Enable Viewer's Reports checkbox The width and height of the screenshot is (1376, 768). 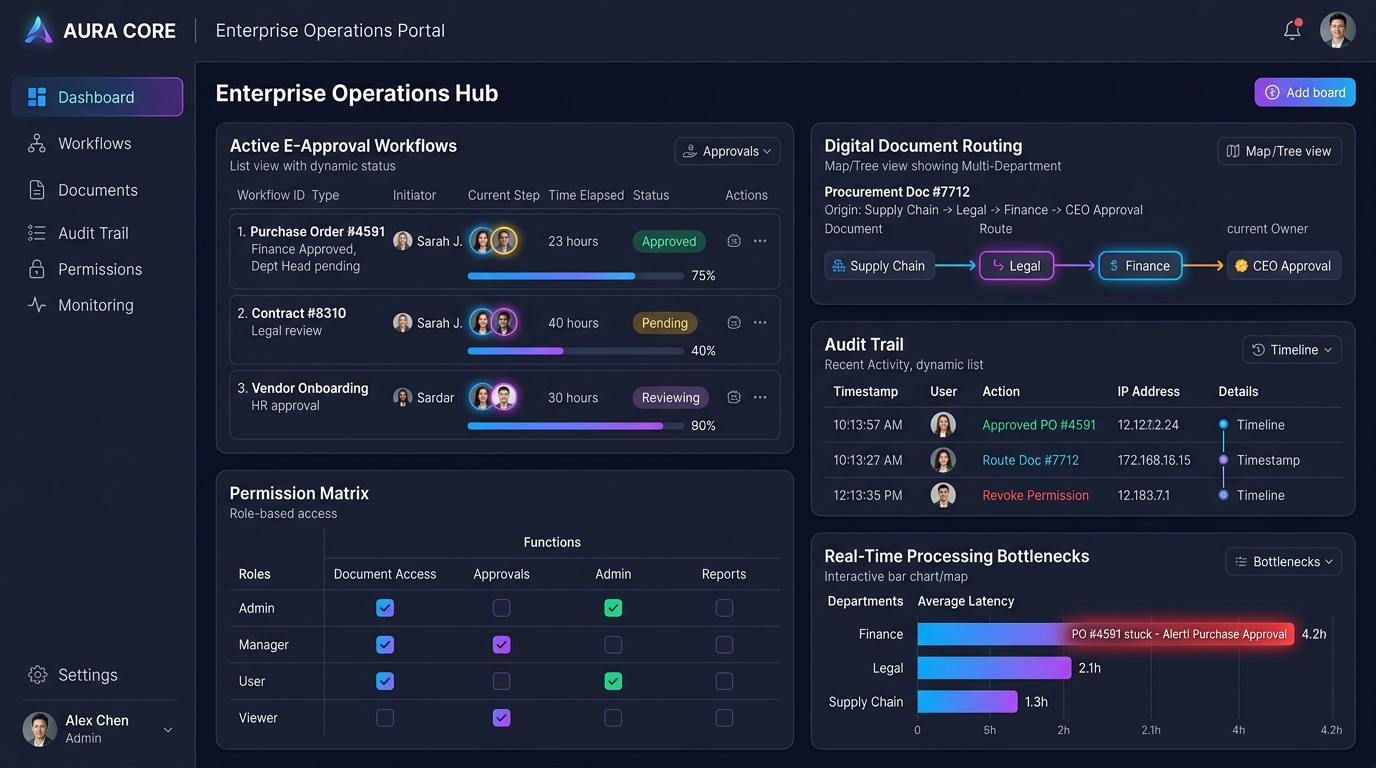pos(724,718)
